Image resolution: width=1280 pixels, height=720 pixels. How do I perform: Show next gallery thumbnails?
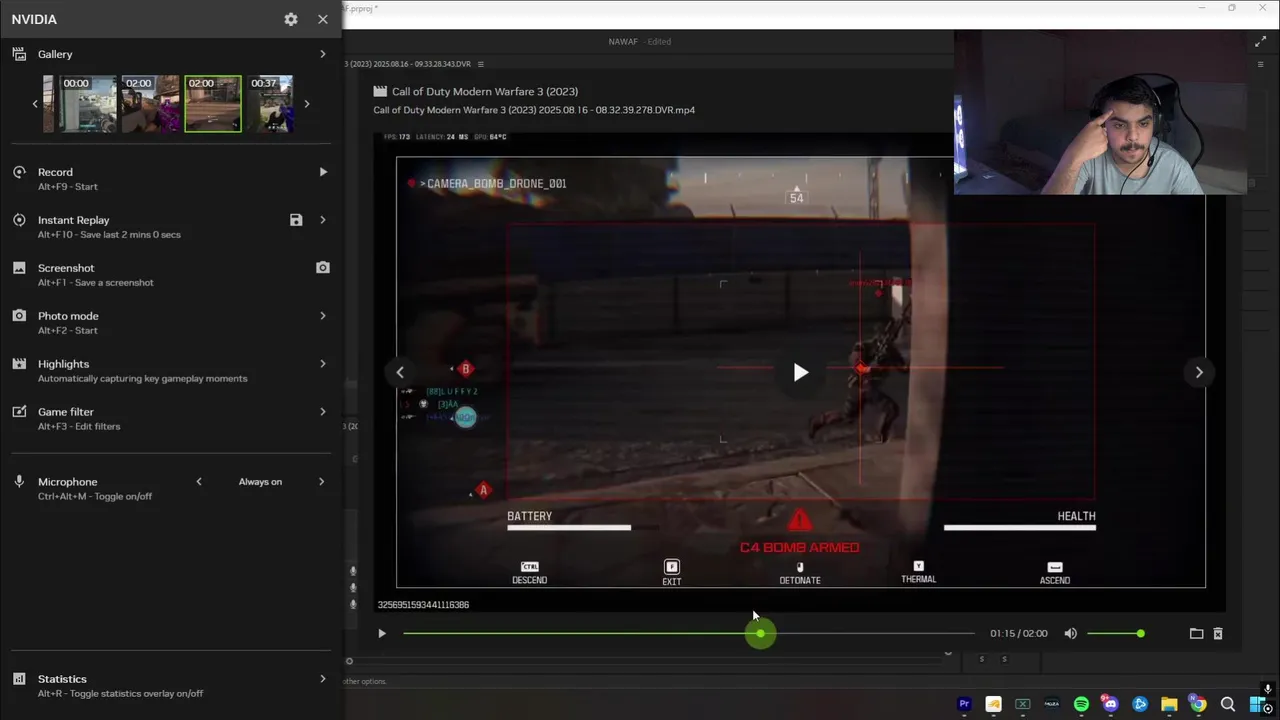coord(306,104)
